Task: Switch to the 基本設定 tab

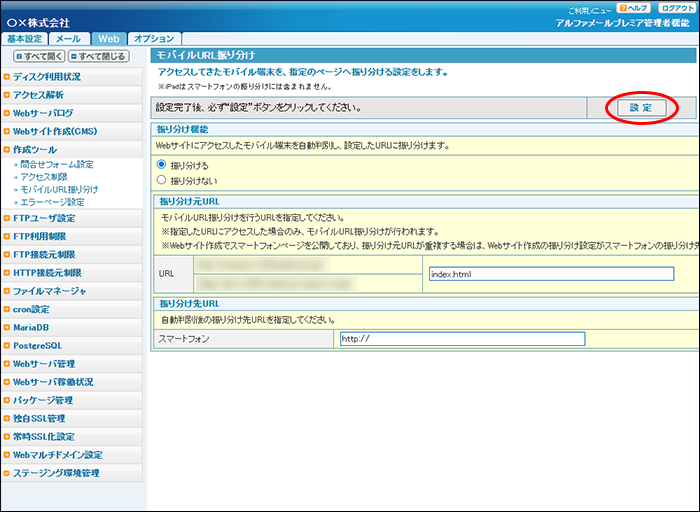Action: tap(25, 38)
